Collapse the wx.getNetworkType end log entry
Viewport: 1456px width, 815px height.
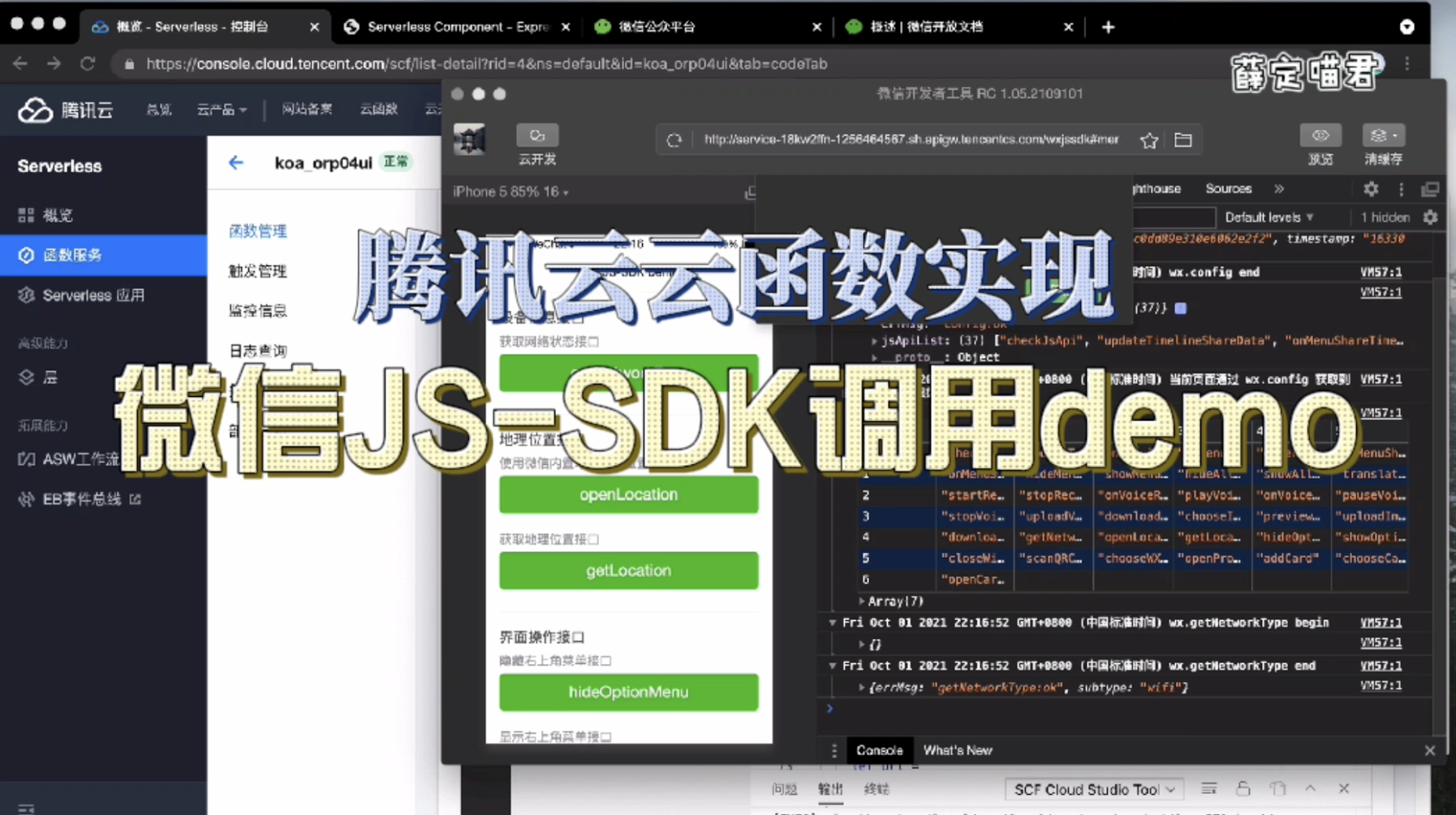(832, 666)
